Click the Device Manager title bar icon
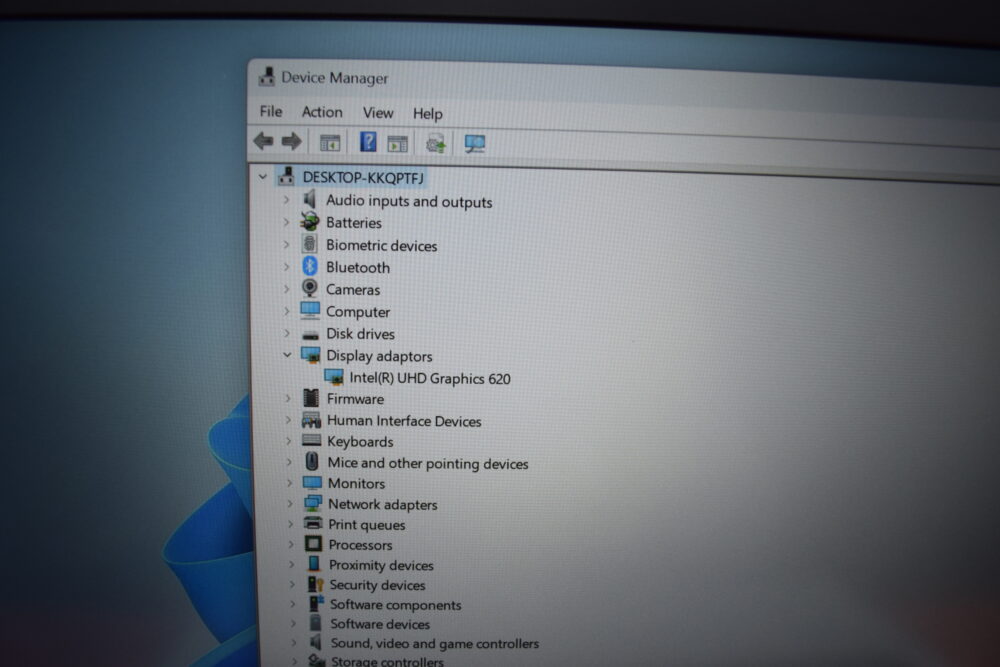This screenshot has width=1000, height=667. point(267,77)
